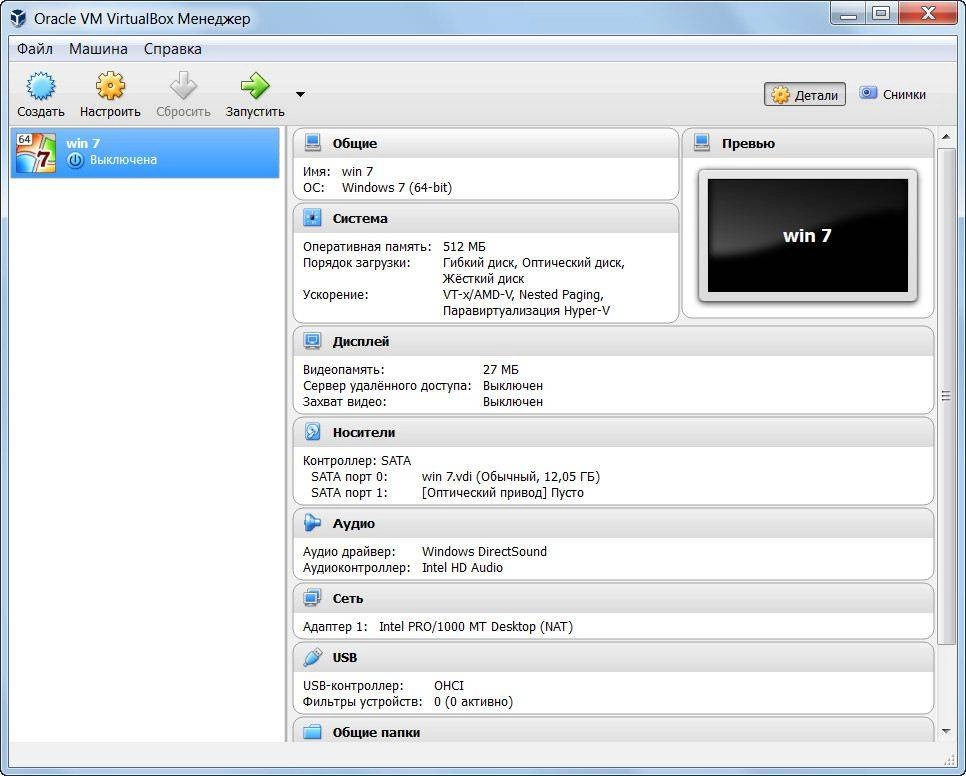Click the Создать (New) toolbar icon
Image resolution: width=966 pixels, height=776 pixels.
click(x=41, y=86)
